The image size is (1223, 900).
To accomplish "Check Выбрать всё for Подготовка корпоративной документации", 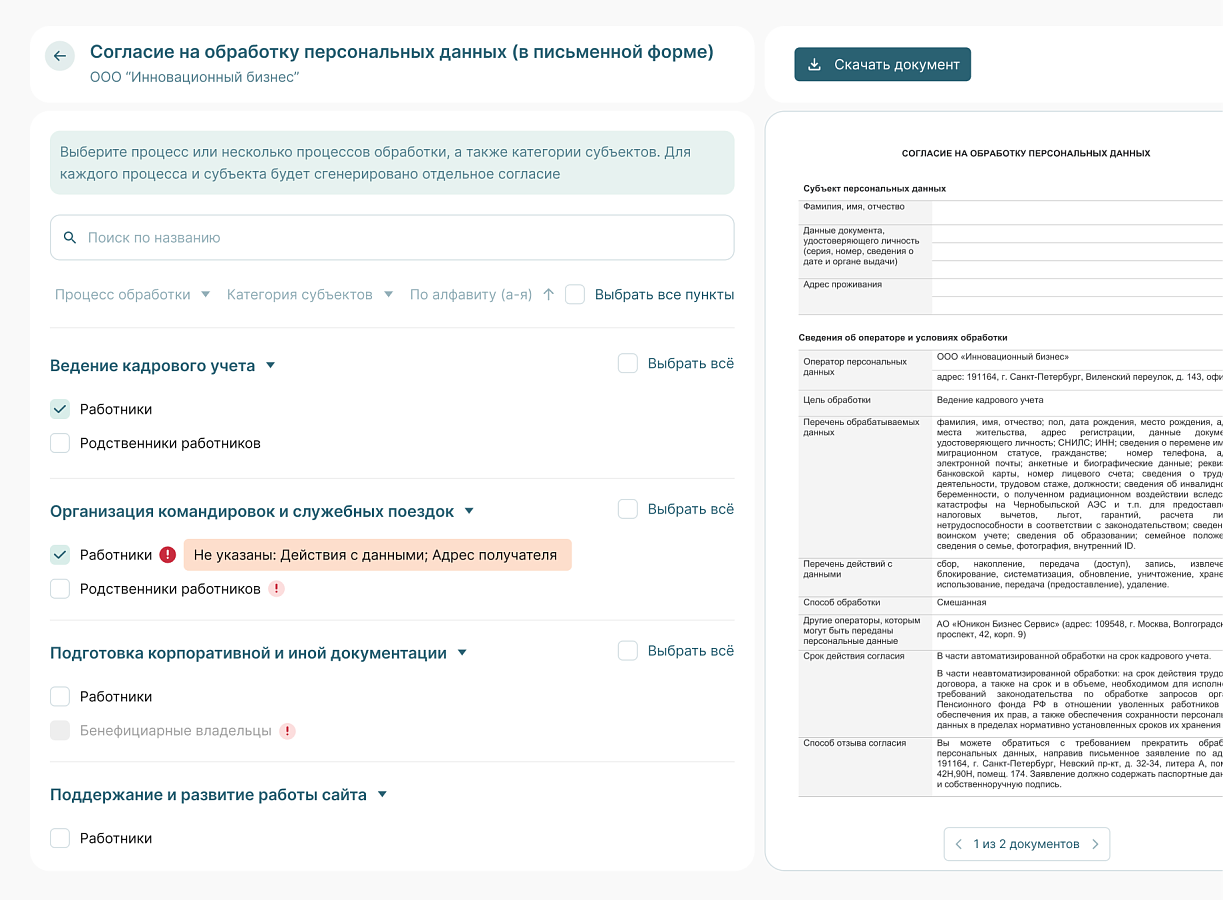I will [x=628, y=652].
